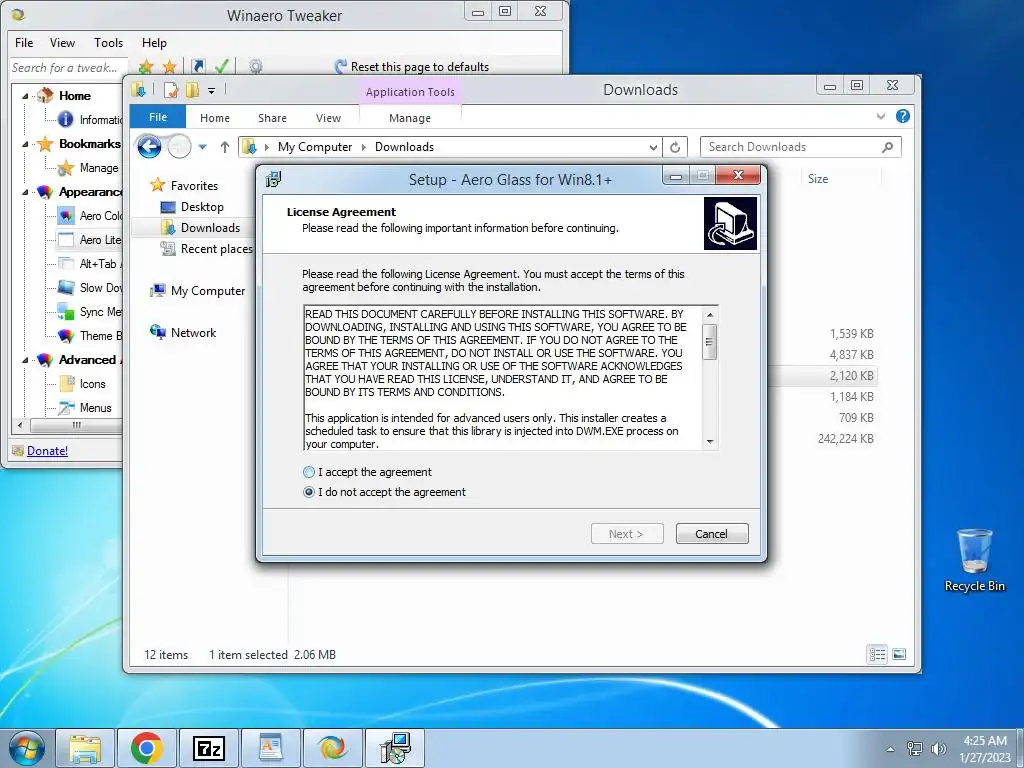Select Favorites in Explorer navigation pane
Viewport: 1024px width, 768px height.
pos(194,186)
